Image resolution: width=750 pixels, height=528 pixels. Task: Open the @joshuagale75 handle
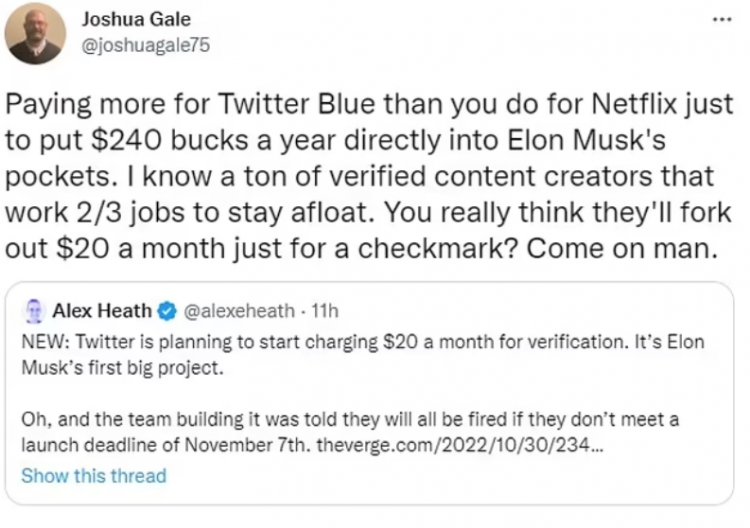(146, 45)
